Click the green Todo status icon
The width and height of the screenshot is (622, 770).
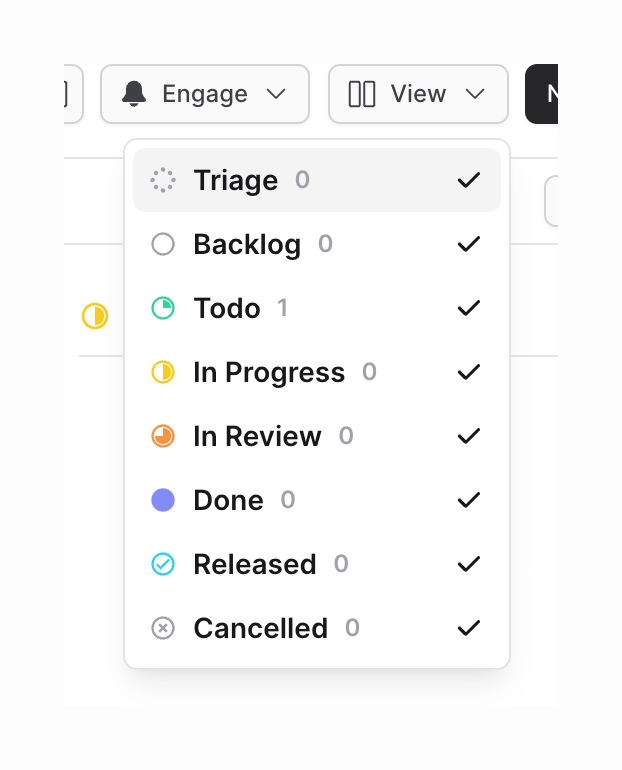(162, 308)
